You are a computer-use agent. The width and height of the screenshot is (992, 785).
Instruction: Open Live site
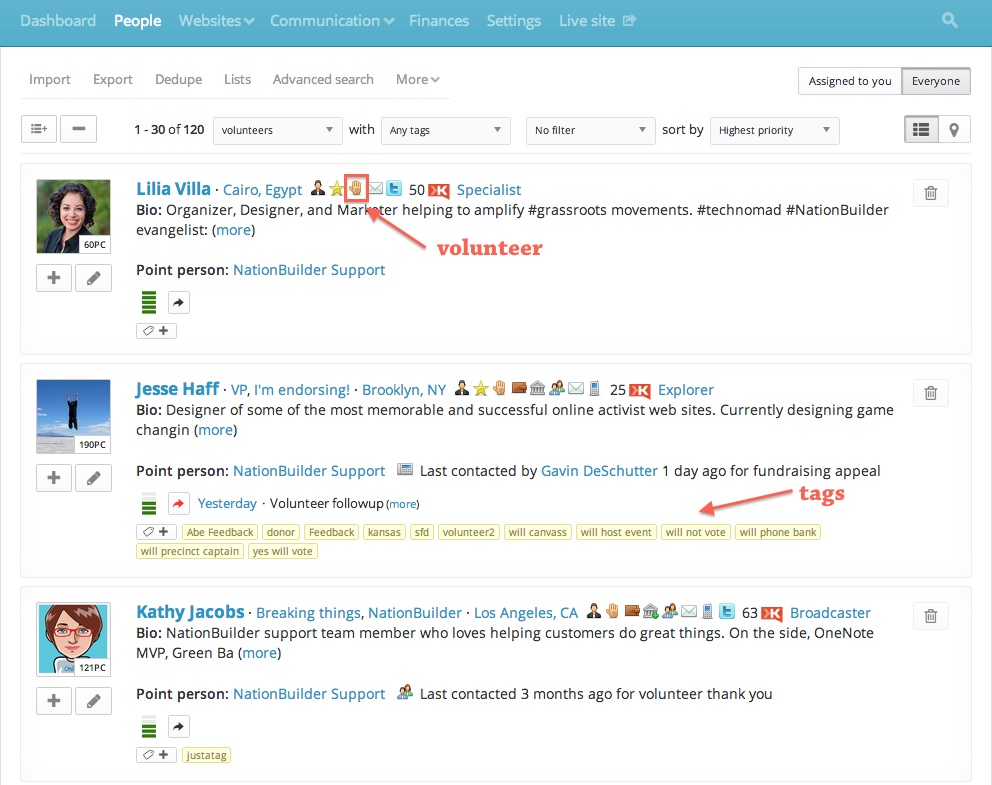click(597, 21)
